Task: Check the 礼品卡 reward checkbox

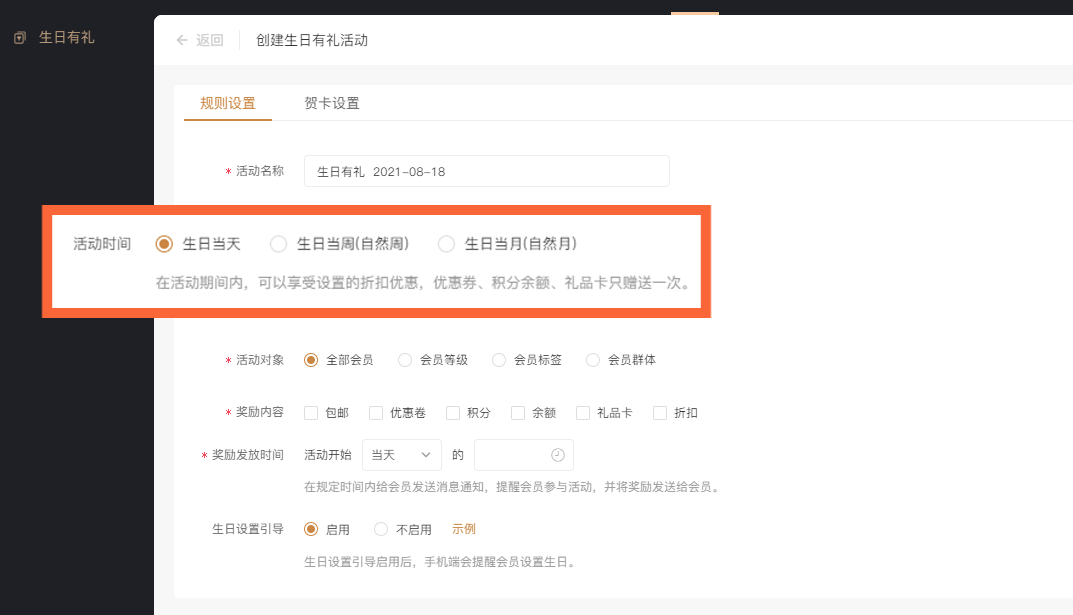Action: [582, 413]
